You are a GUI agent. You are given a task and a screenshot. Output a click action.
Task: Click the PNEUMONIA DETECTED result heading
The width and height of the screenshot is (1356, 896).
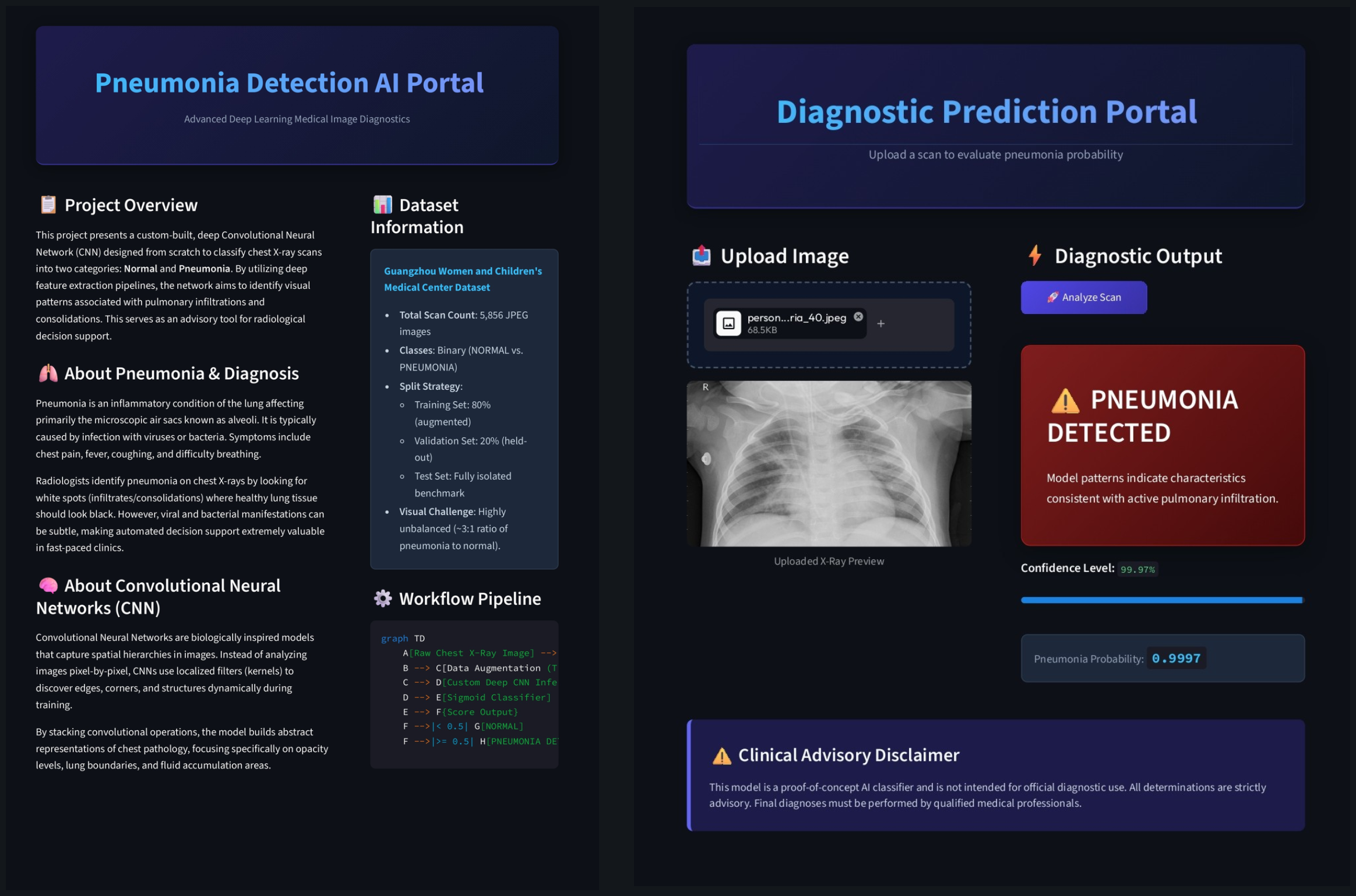click(x=1143, y=416)
